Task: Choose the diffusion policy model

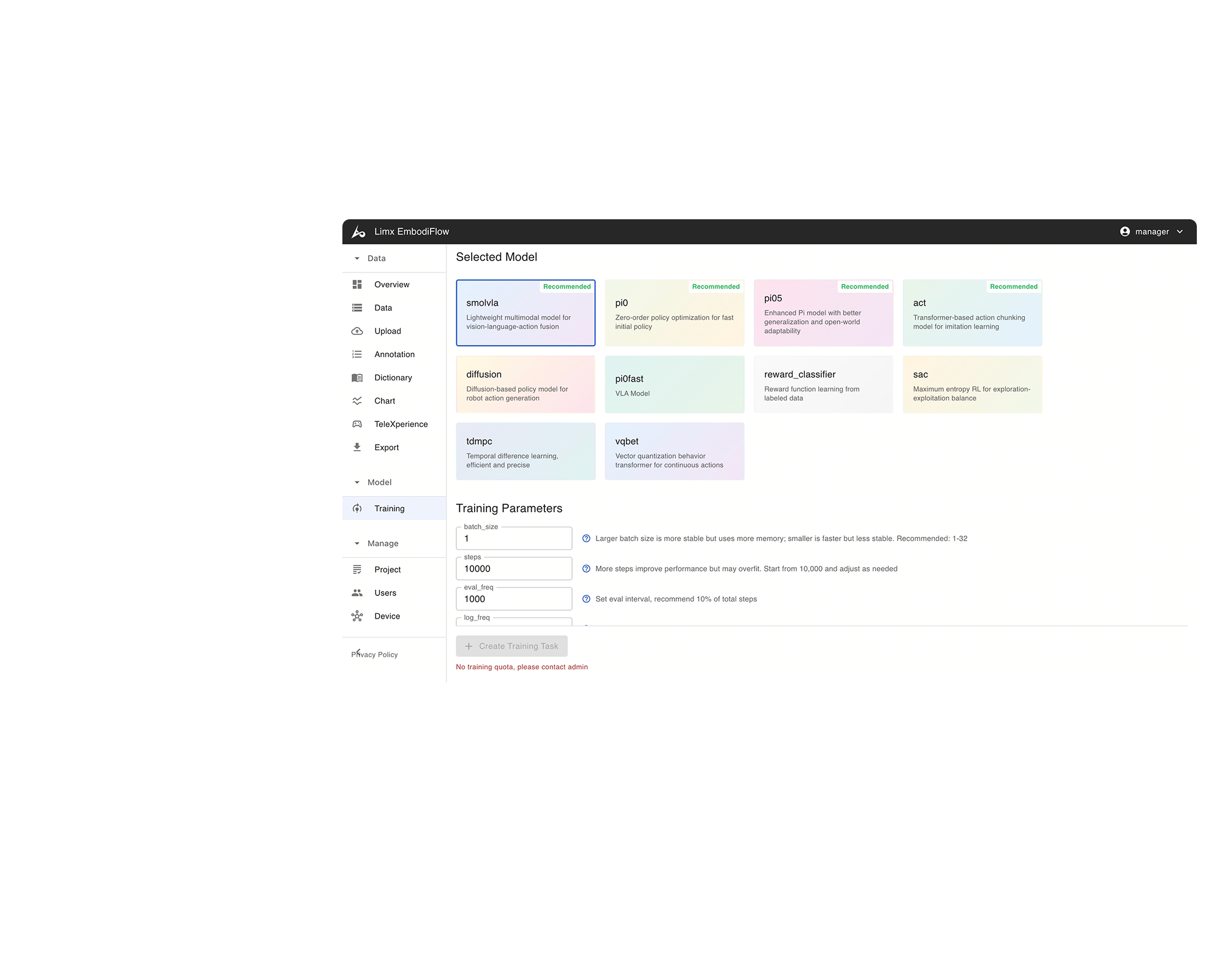Action: click(526, 384)
